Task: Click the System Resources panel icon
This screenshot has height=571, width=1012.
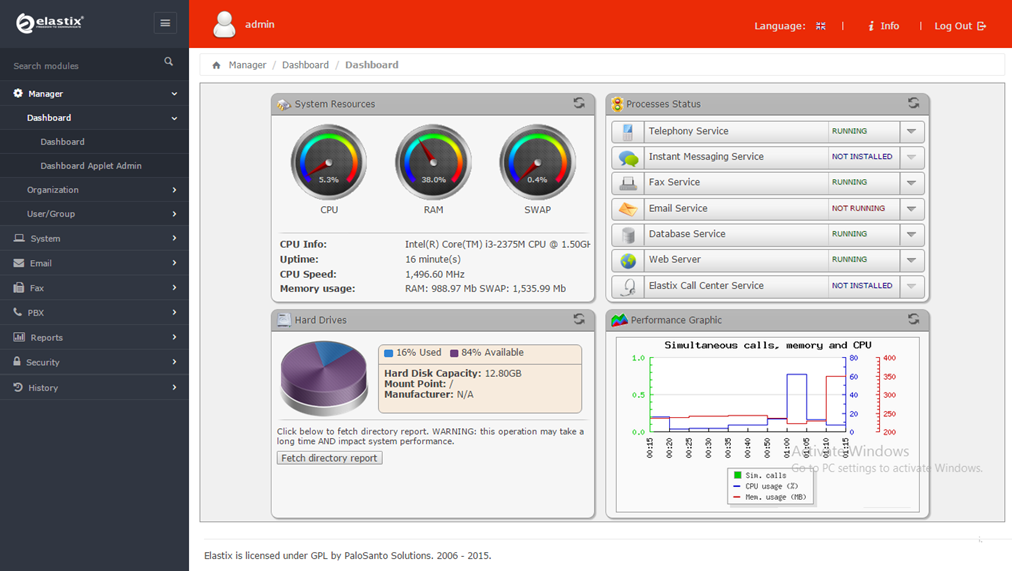Action: [x=284, y=104]
